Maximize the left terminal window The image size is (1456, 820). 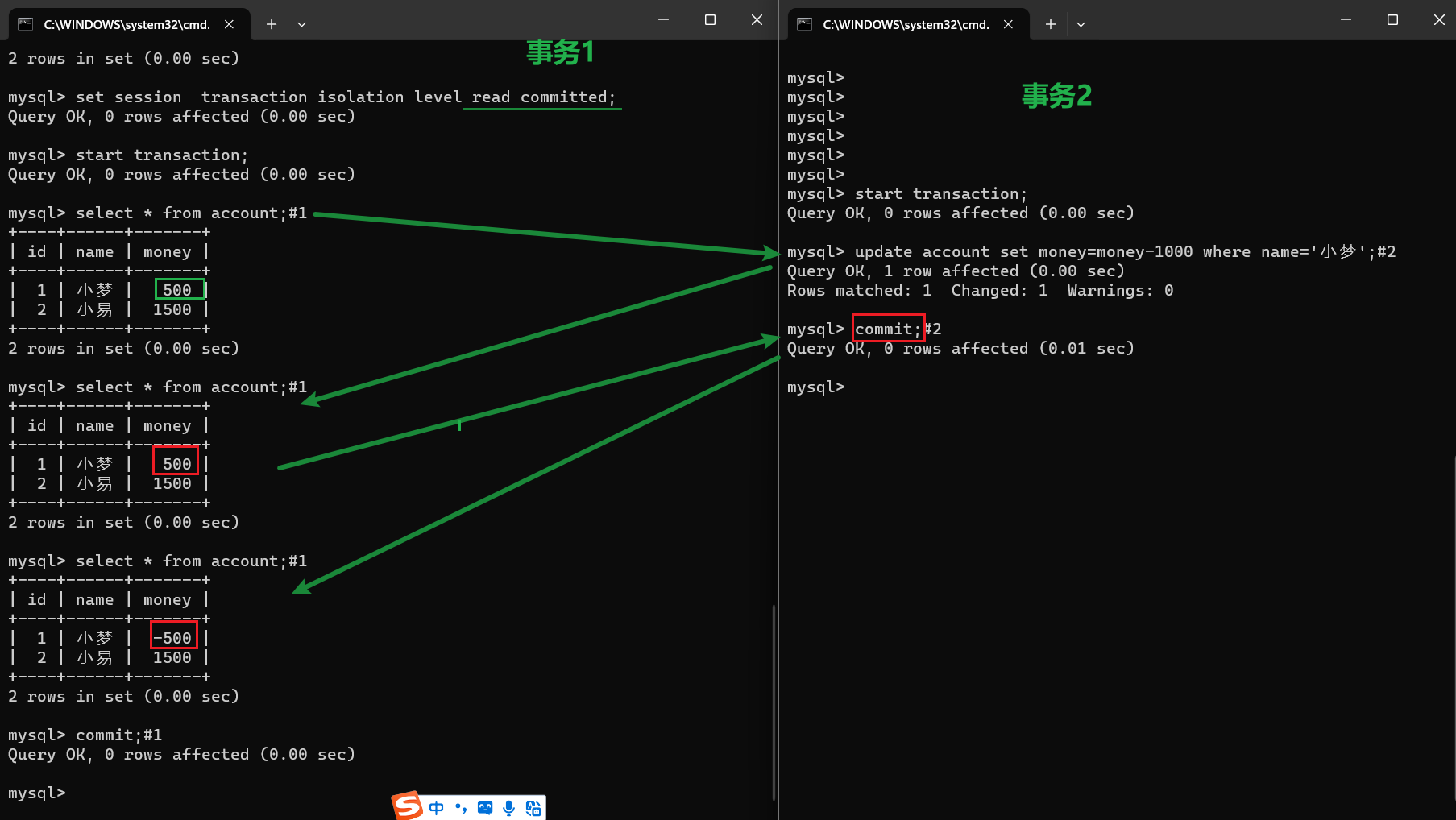click(x=710, y=20)
